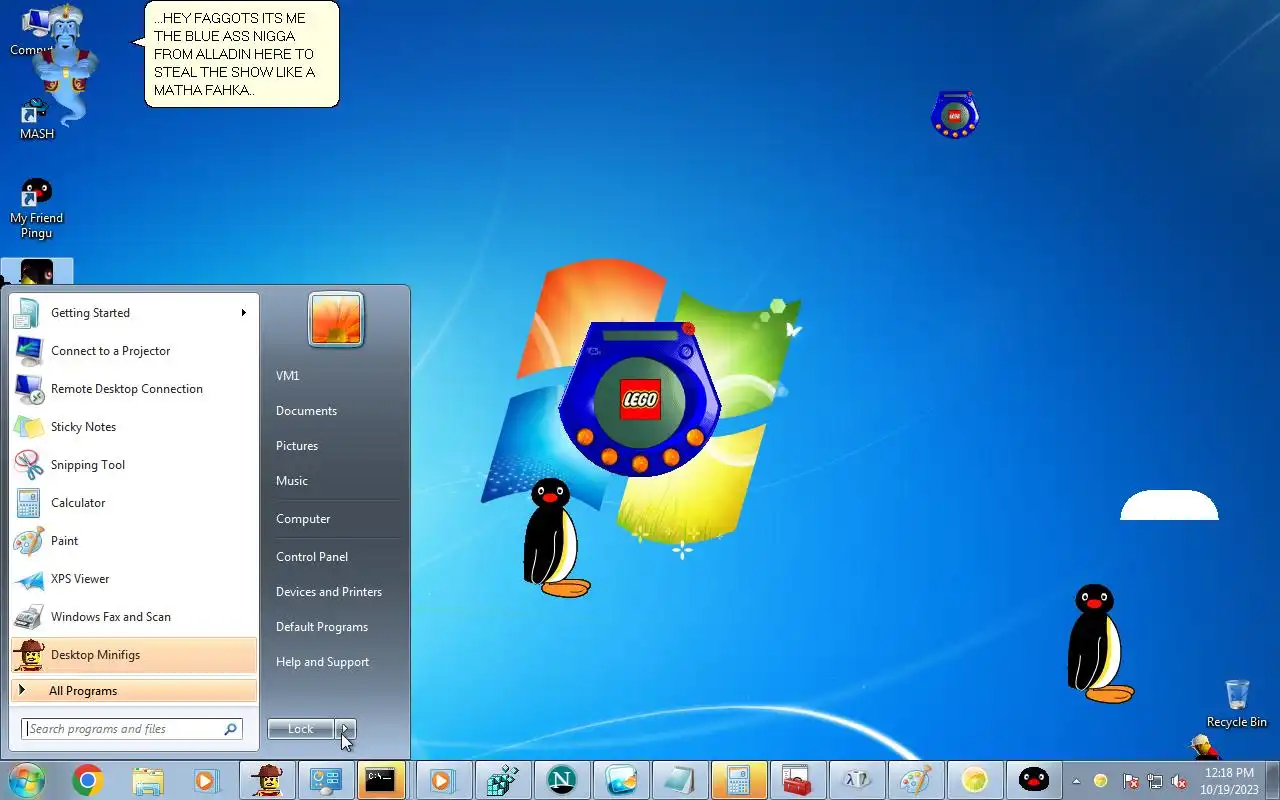Click the Lock button
Screen dimensions: 1280x800
(301, 729)
